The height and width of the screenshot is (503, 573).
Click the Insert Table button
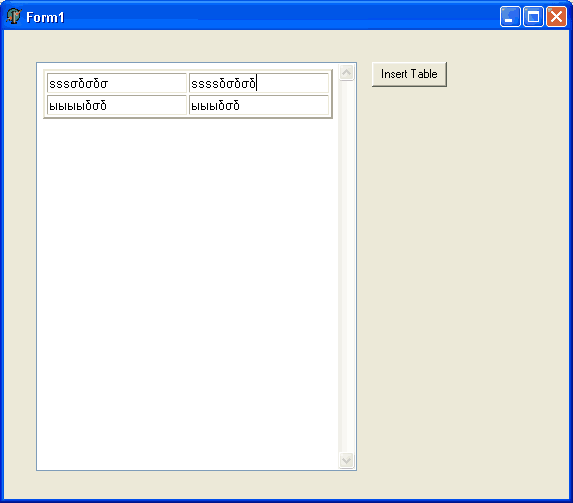click(x=409, y=74)
